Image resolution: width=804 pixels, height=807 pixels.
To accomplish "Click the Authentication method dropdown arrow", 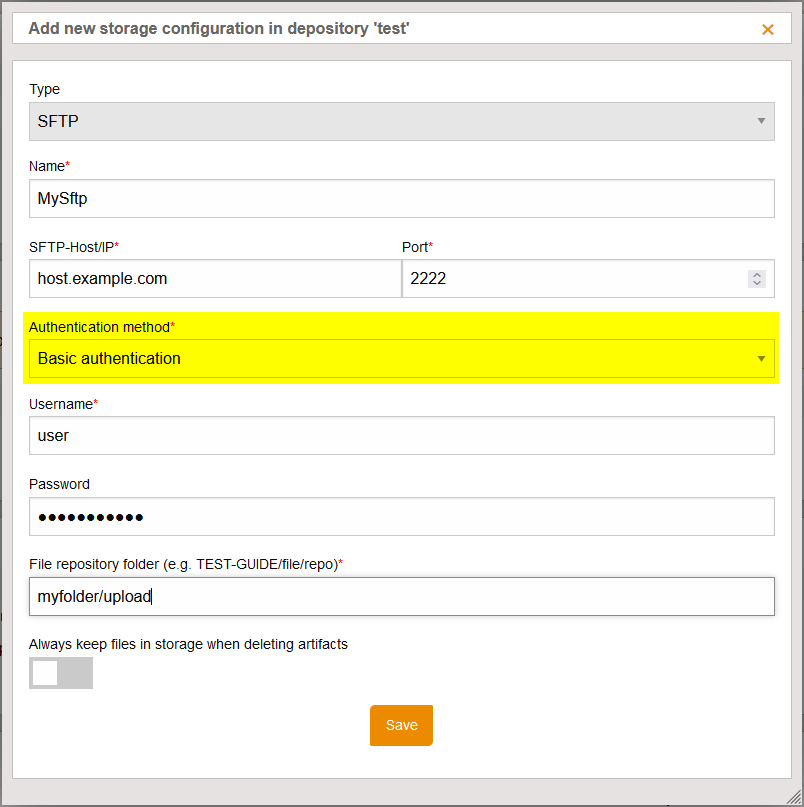I will click(760, 358).
